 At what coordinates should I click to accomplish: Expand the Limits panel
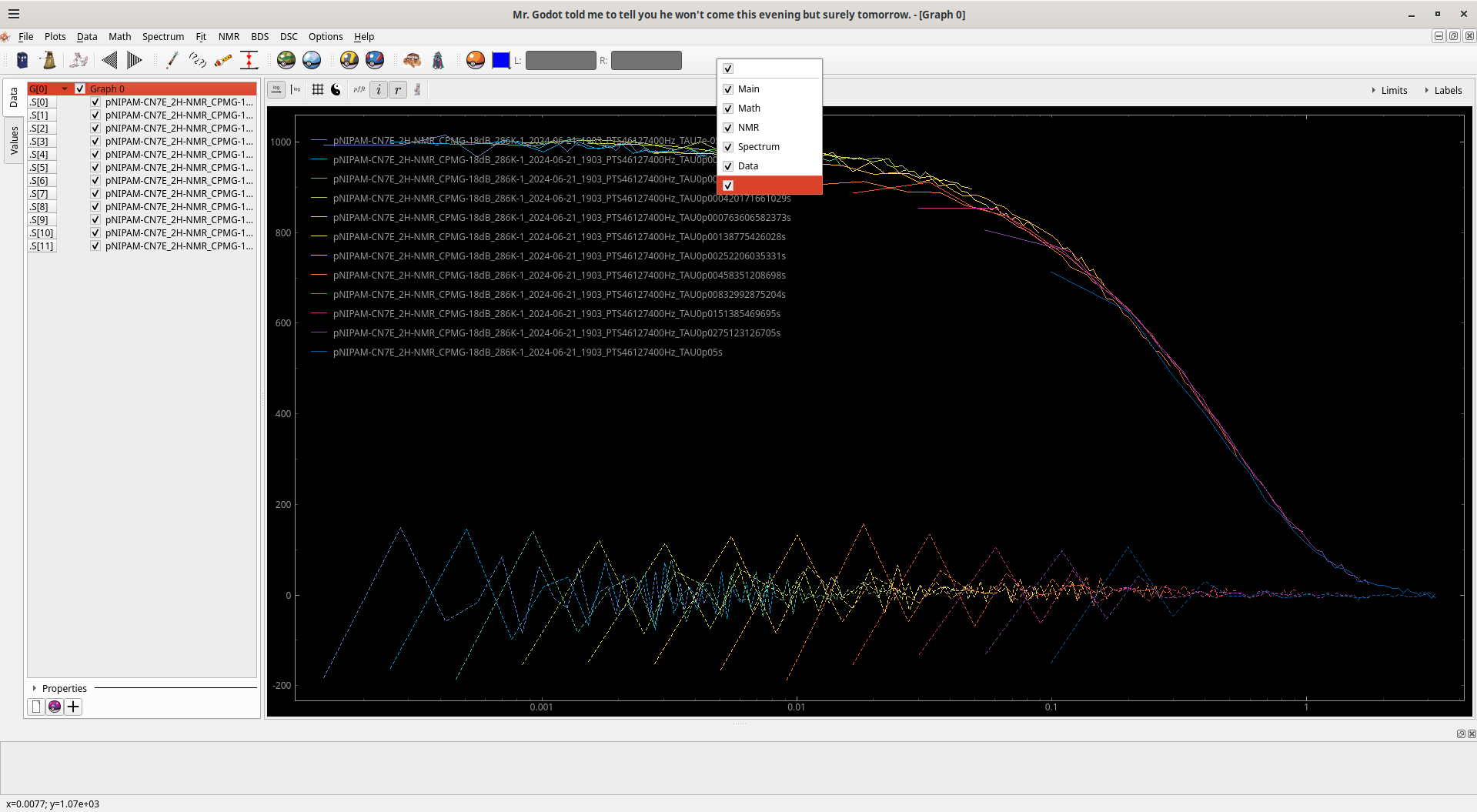(x=1389, y=90)
